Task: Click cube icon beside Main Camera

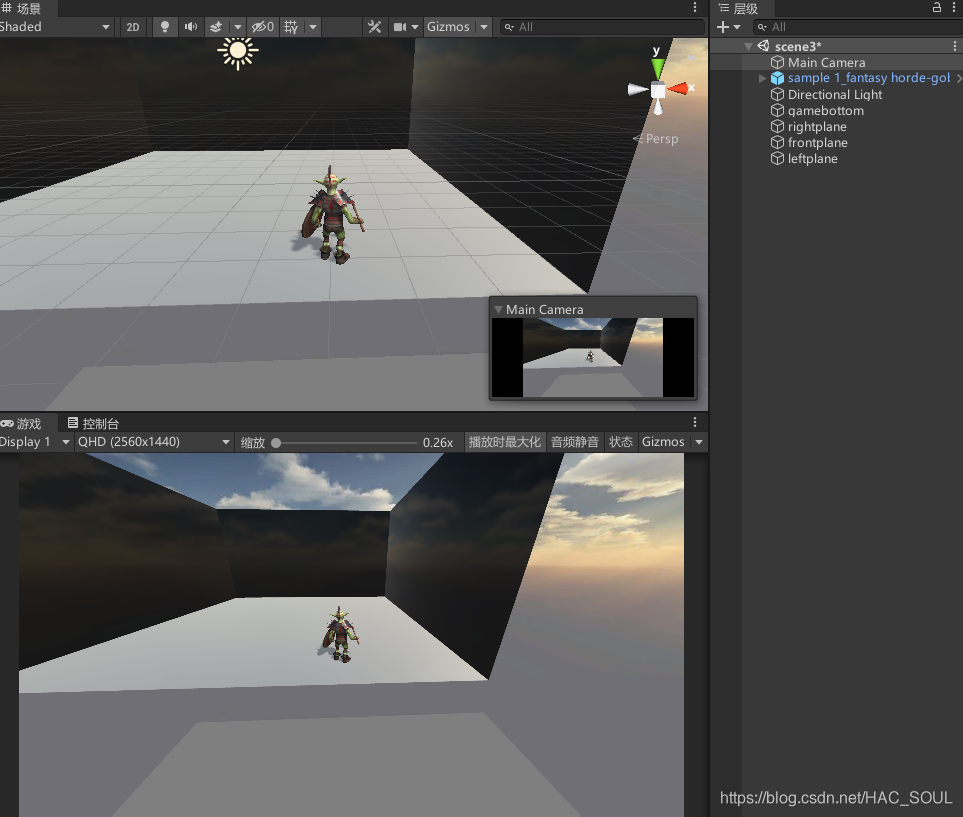Action: 778,62
